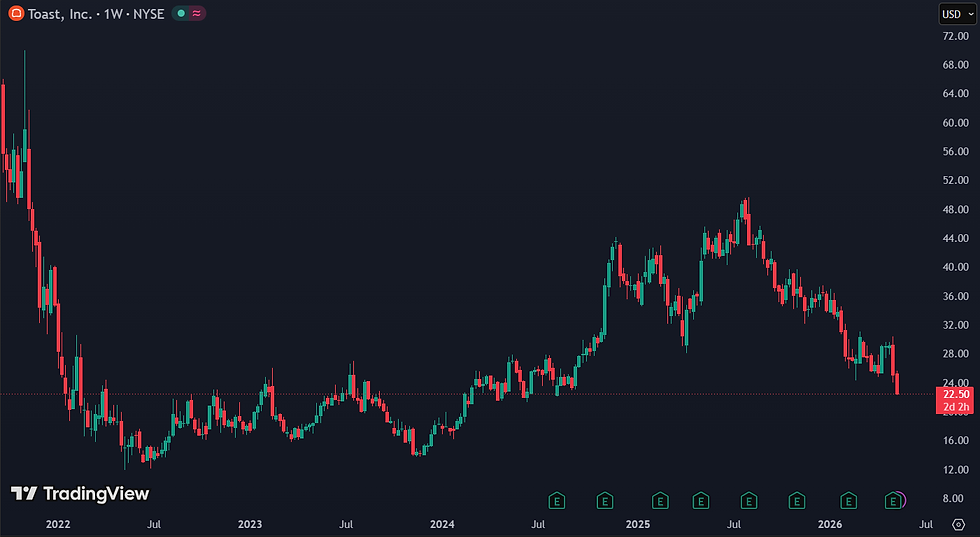Click the 64.00 price axis label
The height and width of the screenshot is (537, 980).
click(956, 94)
